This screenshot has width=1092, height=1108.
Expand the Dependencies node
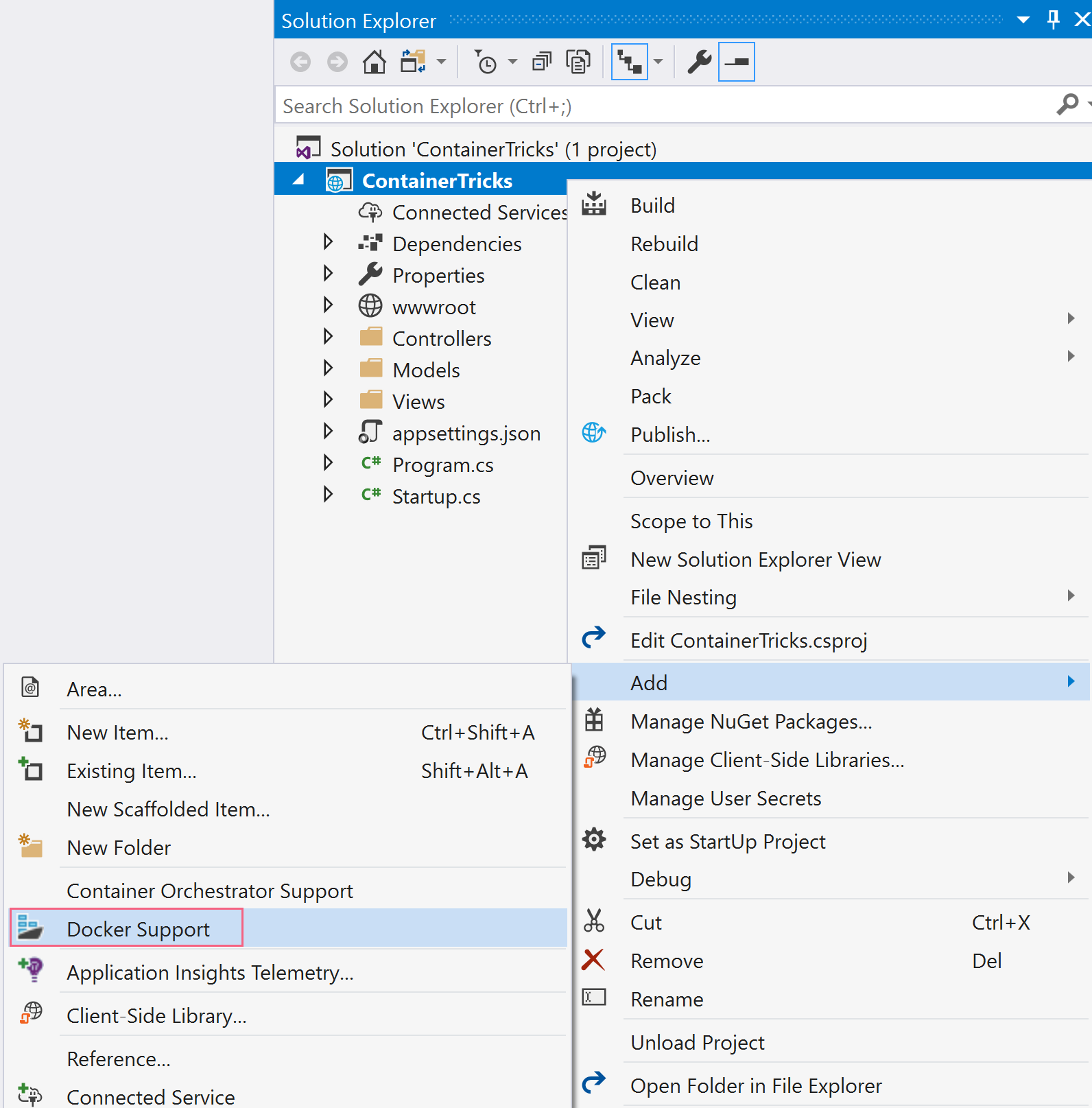[328, 242]
